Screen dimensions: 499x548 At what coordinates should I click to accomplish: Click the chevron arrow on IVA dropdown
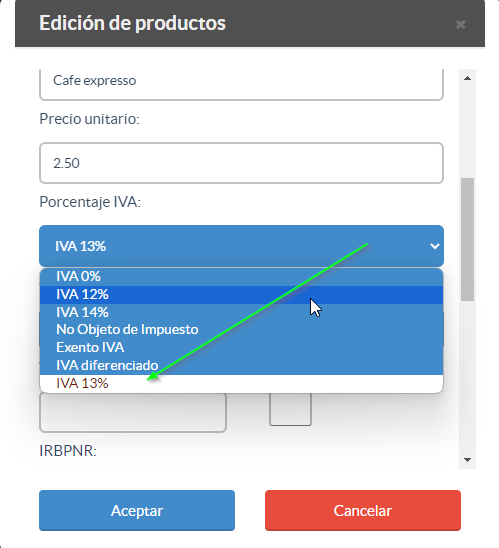[434, 246]
